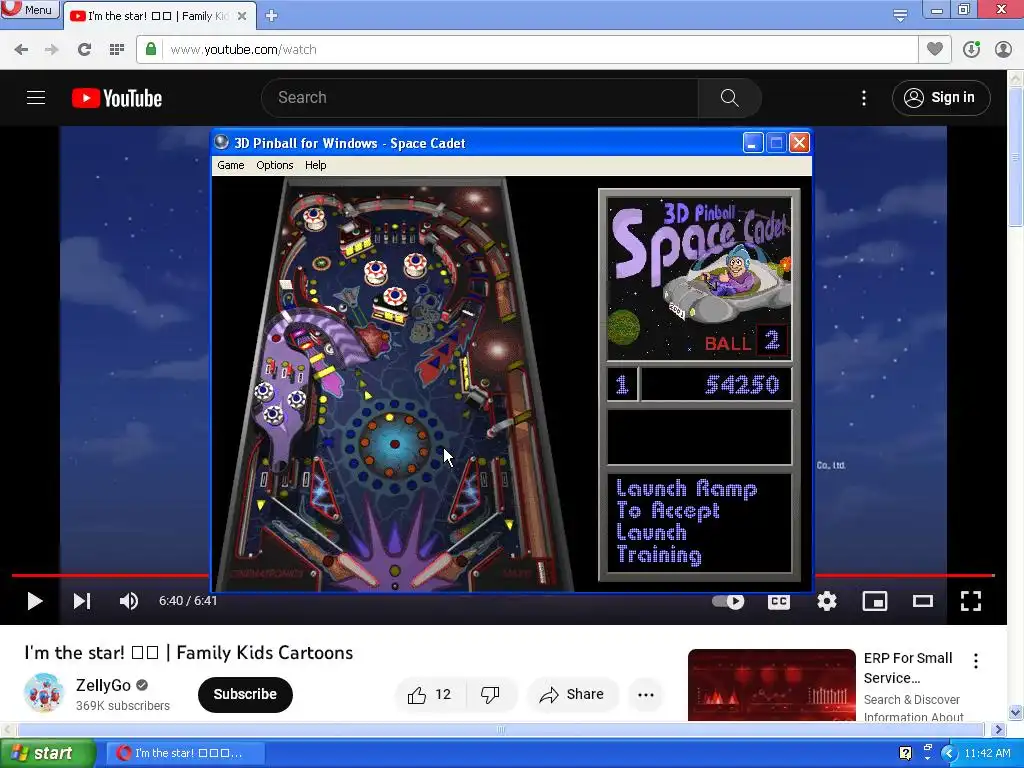The width and height of the screenshot is (1024, 768).
Task: Mute the video volume speaker
Action: 129,601
